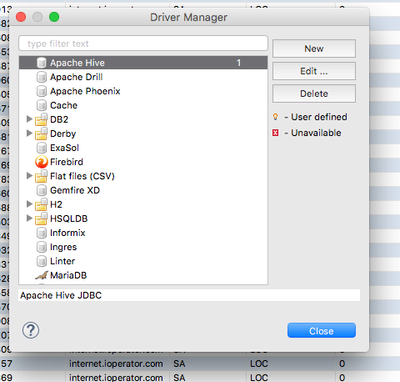Select the Derby entry label
The height and width of the screenshot is (382, 400).
(63, 134)
